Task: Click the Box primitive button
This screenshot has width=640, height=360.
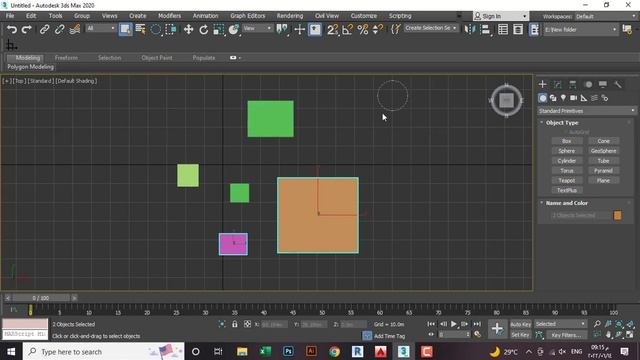Action: tap(567, 141)
